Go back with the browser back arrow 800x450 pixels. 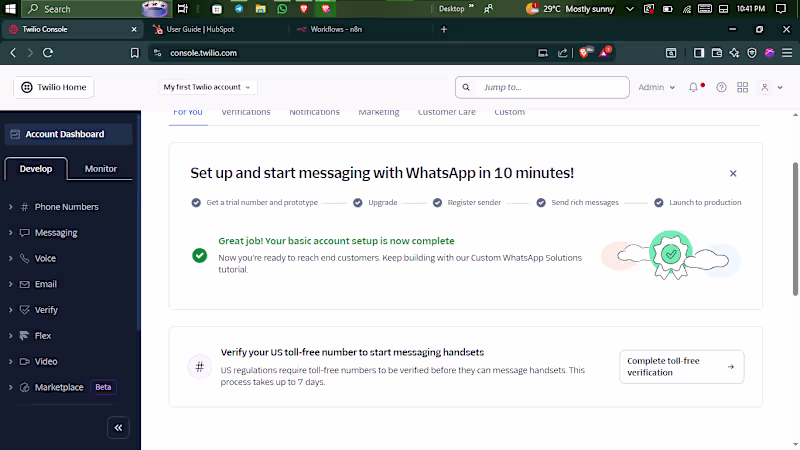click(x=13, y=53)
